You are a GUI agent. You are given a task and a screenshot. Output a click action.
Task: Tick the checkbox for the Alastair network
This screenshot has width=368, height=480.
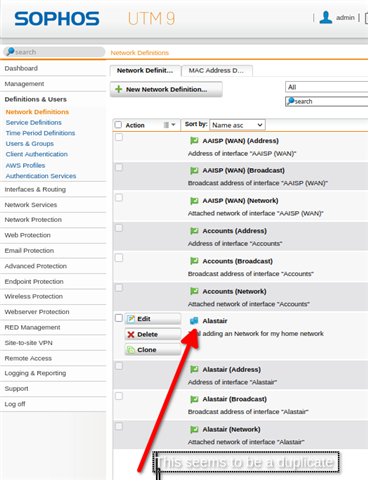click(x=119, y=318)
